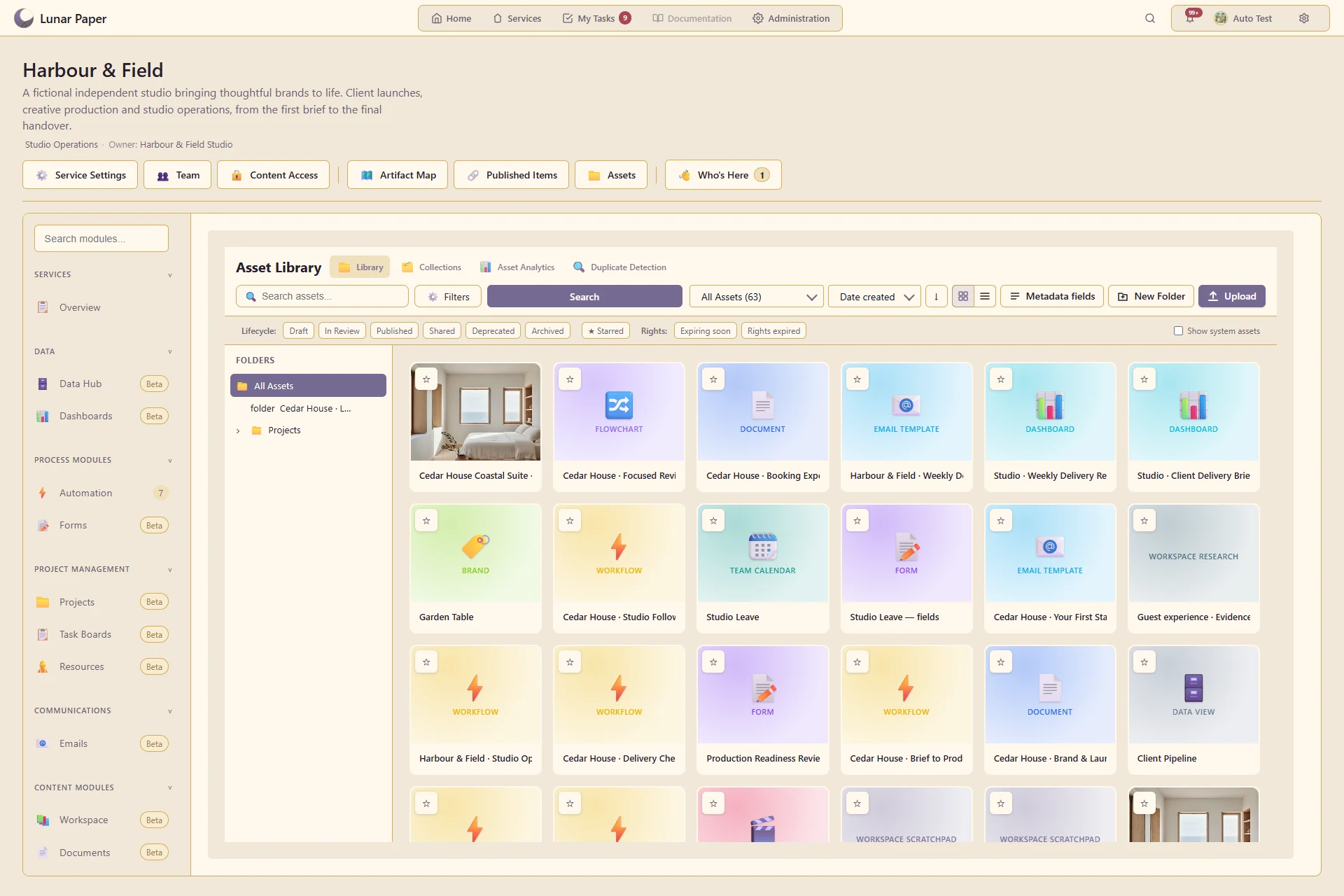
Task: Open the settings gear beside Auto Test
Action: 1304,18
